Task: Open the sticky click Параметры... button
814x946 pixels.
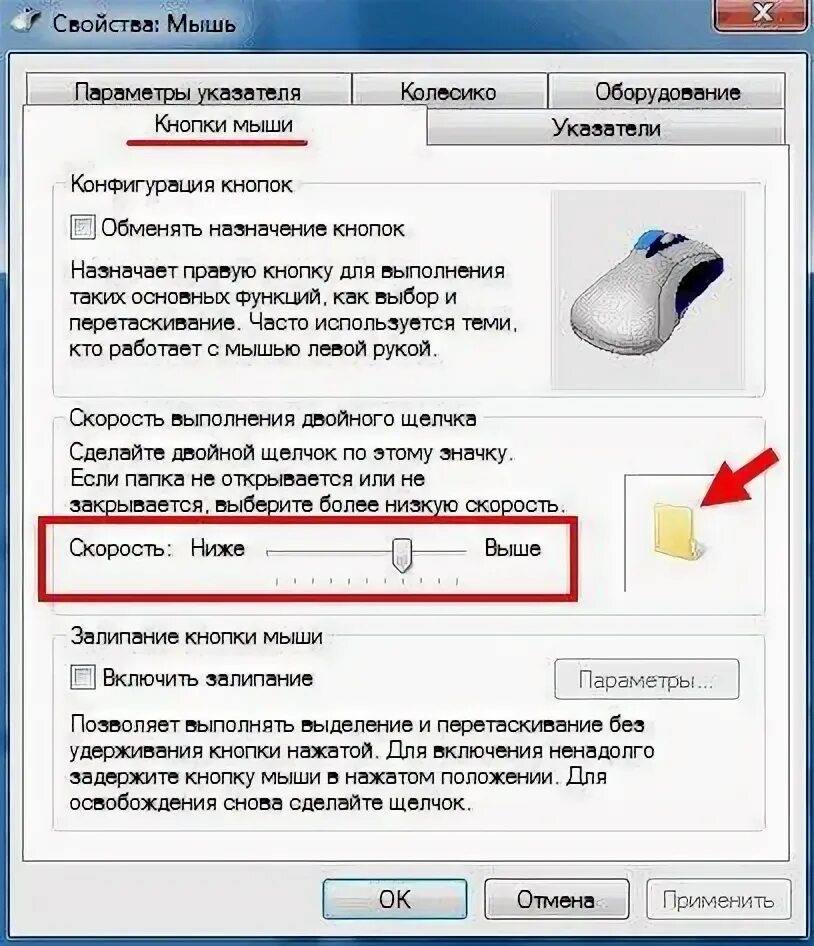Action: (x=646, y=679)
